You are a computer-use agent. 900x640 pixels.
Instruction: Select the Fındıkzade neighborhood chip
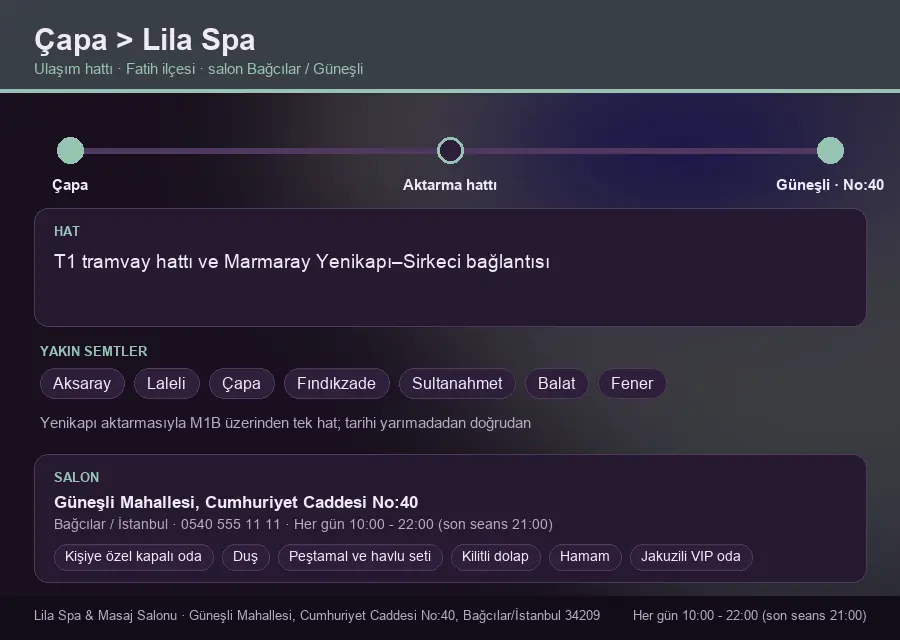[x=336, y=383]
